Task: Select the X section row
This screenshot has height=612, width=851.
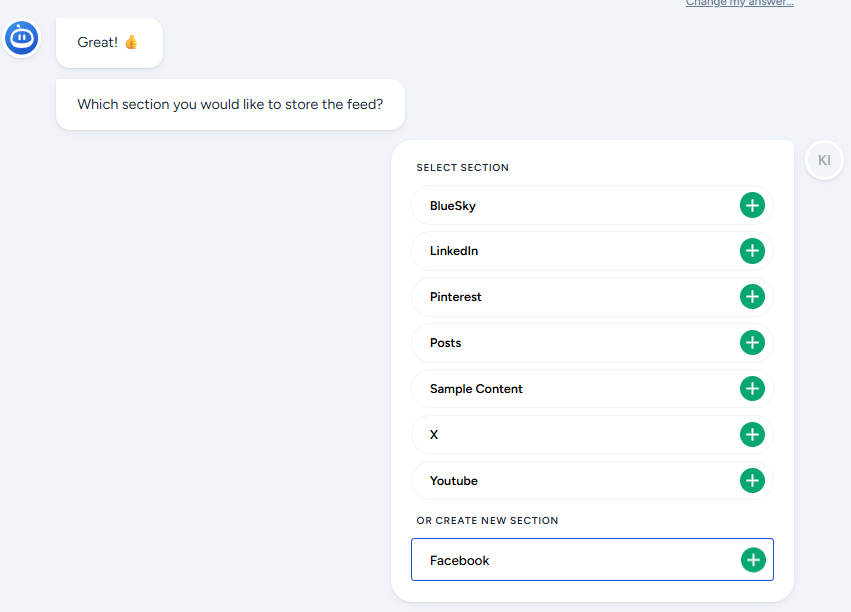Action: click(x=570, y=435)
